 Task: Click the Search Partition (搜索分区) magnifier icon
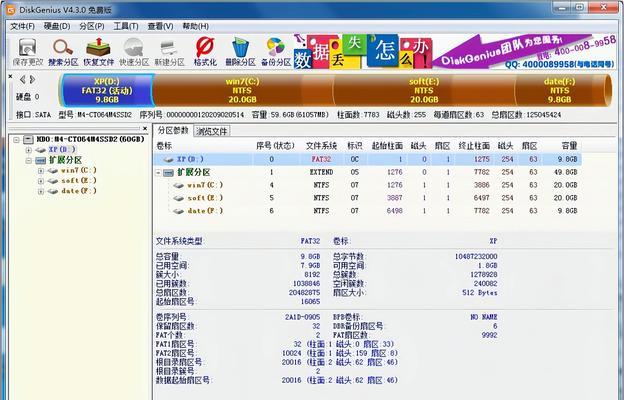[63, 48]
